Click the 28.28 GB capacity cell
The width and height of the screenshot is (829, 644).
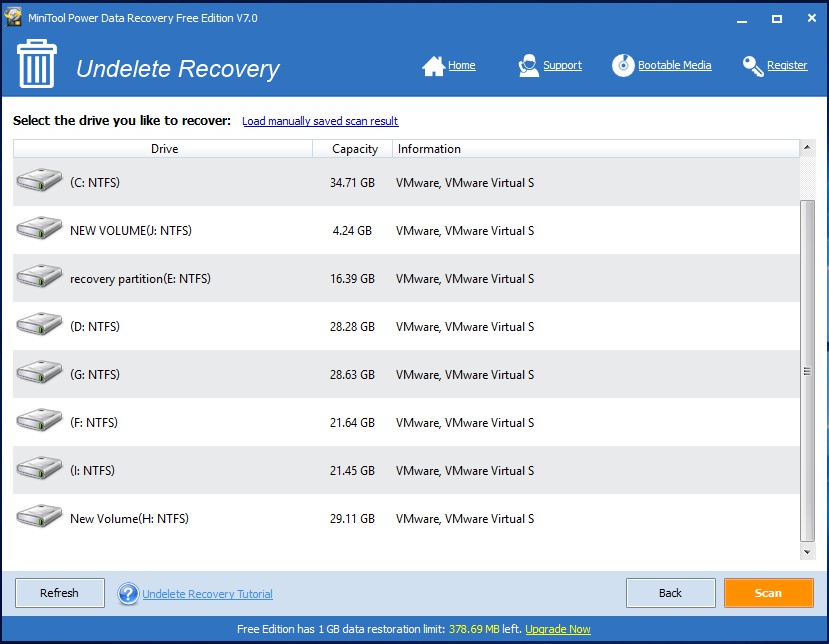tap(352, 327)
